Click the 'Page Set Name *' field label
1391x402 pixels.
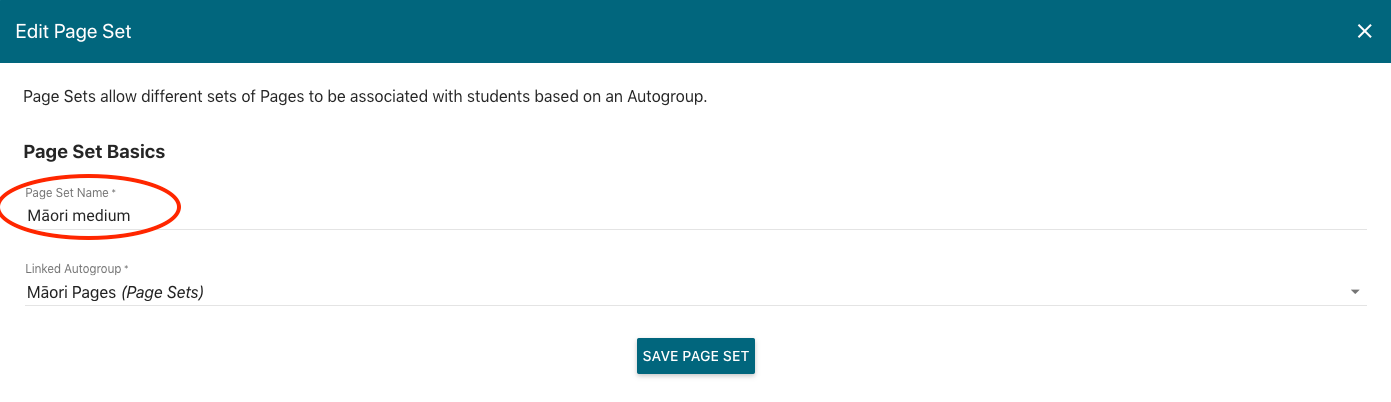point(70,193)
